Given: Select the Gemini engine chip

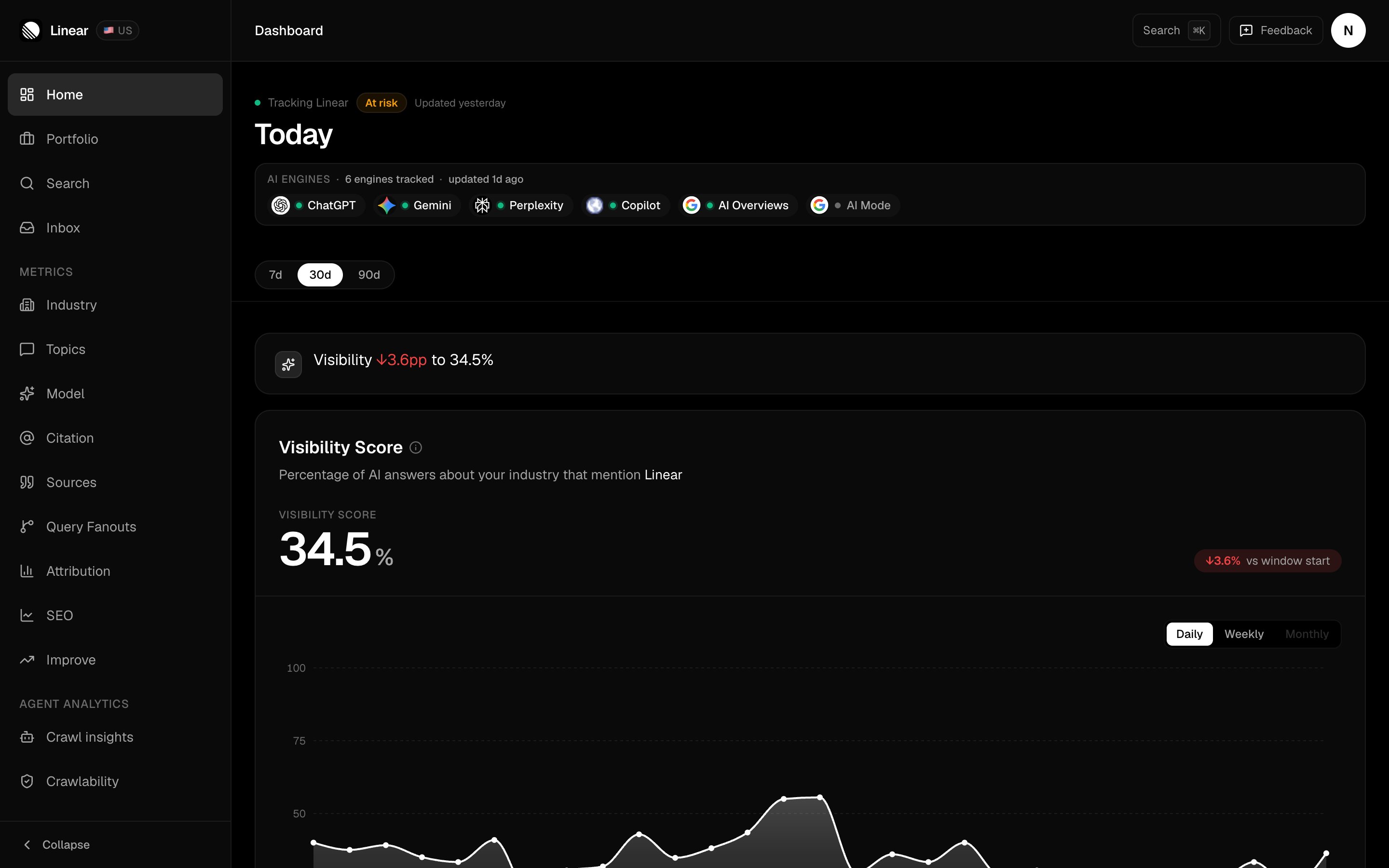Looking at the screenshot, I should 417,205.
